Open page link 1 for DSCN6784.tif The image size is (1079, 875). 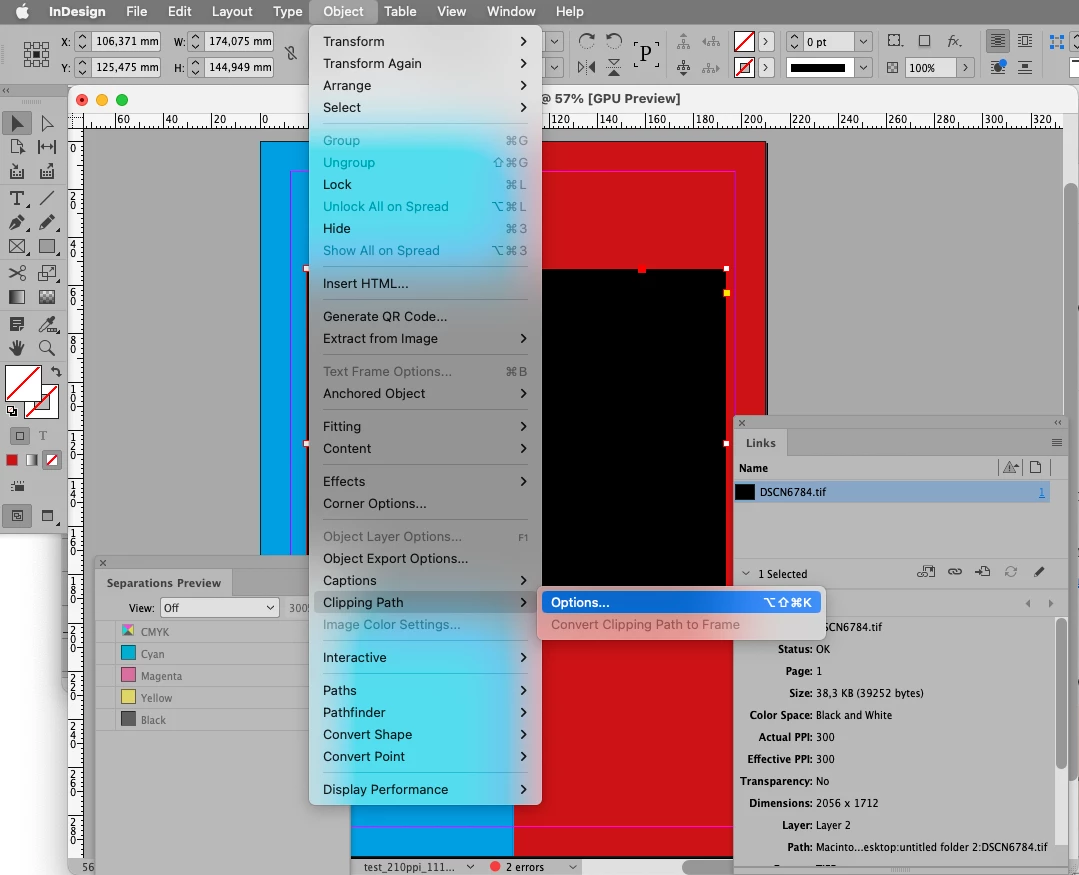[1041, 492]
